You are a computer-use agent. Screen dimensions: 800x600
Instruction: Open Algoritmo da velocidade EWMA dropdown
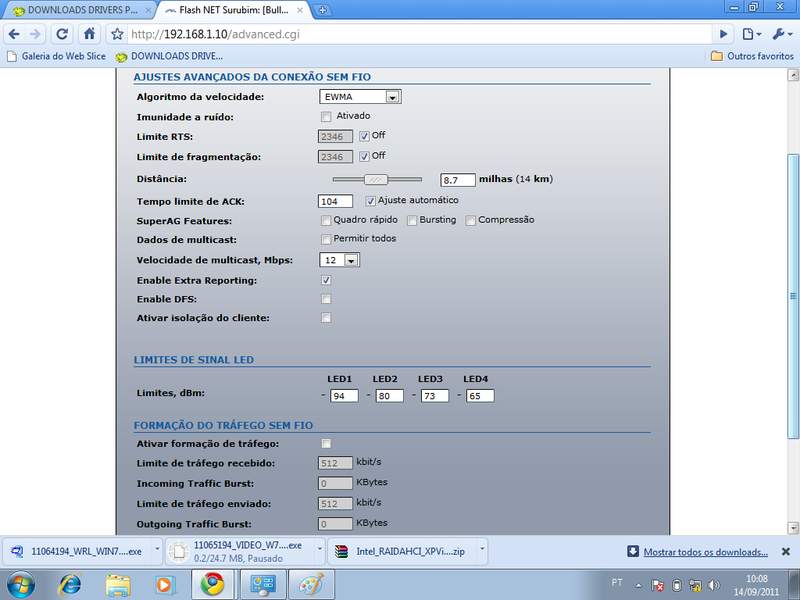pyautogui.click(x=360, y=96)
